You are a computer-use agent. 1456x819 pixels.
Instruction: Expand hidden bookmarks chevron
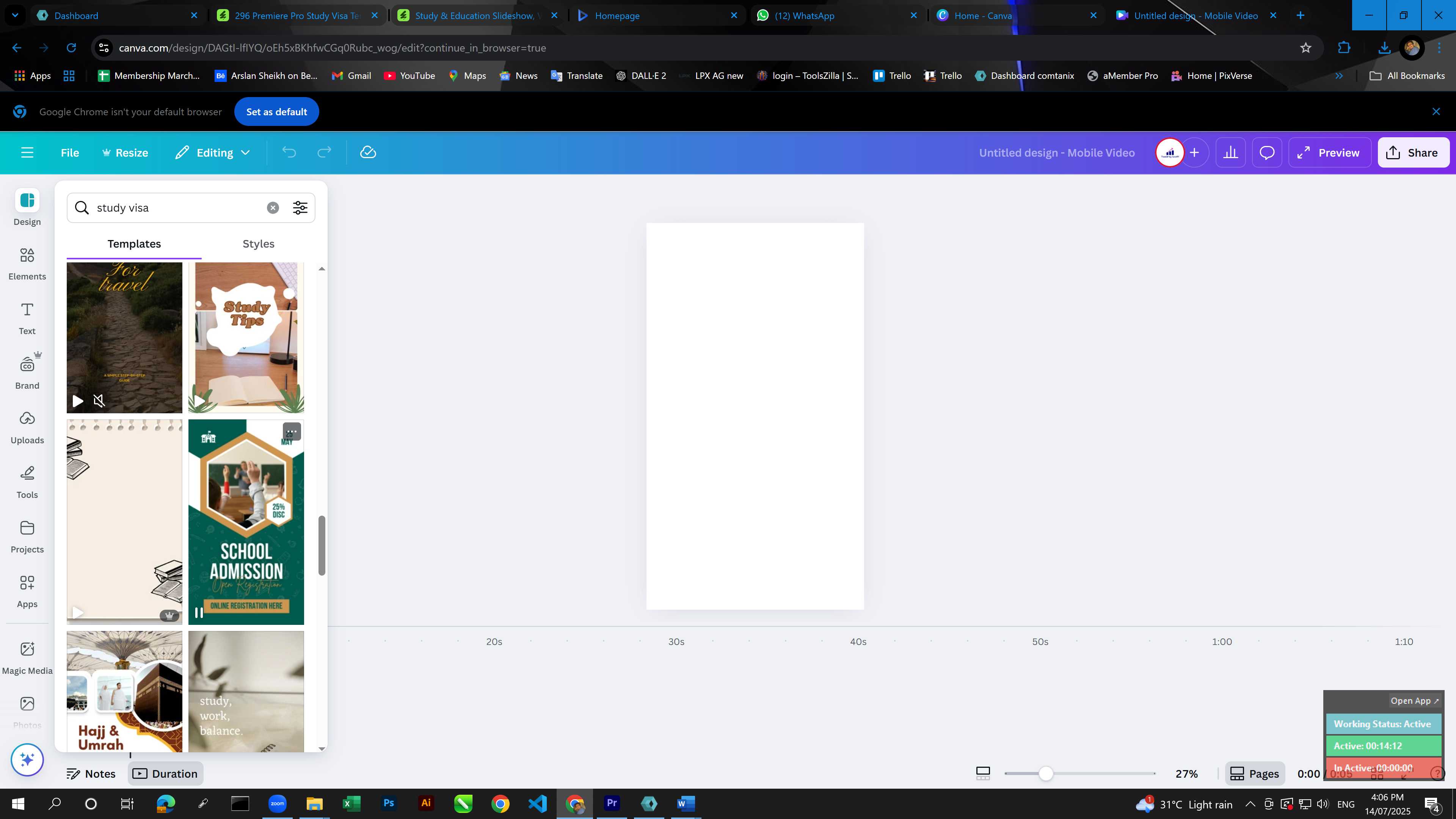(x=1339, y=76)
